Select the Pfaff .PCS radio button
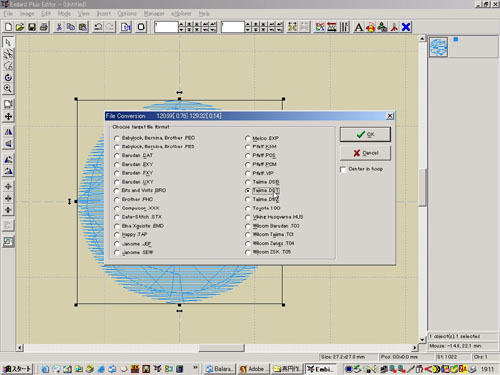 (x=248, y=156)
